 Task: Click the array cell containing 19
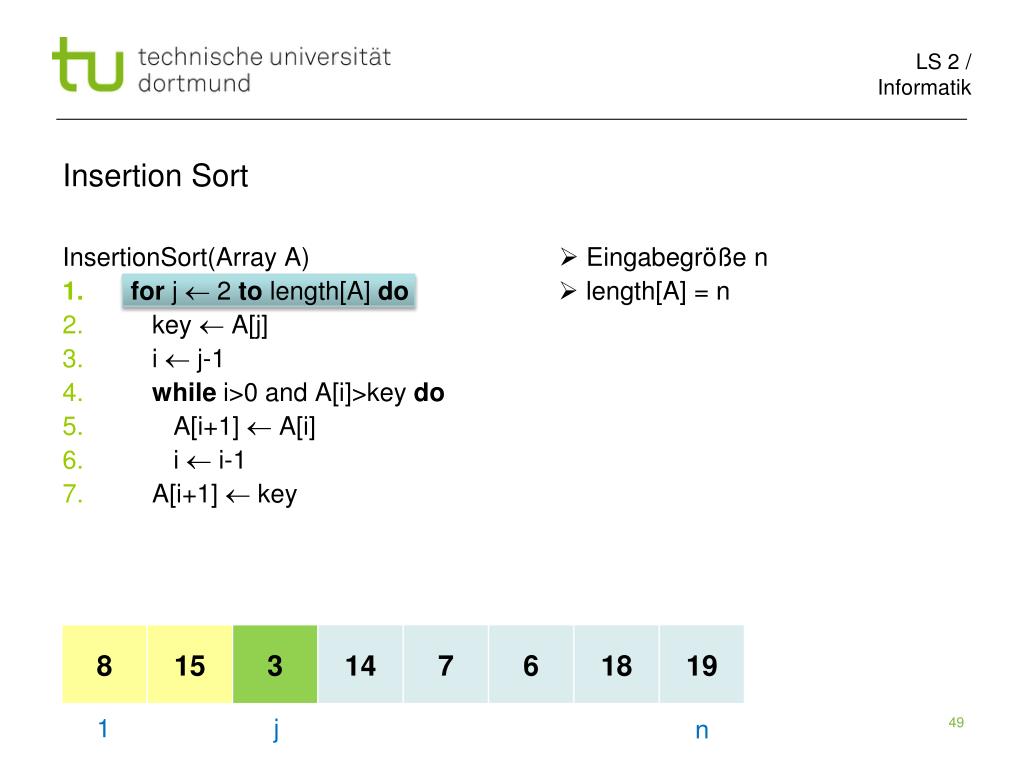(x=702, y=664)
